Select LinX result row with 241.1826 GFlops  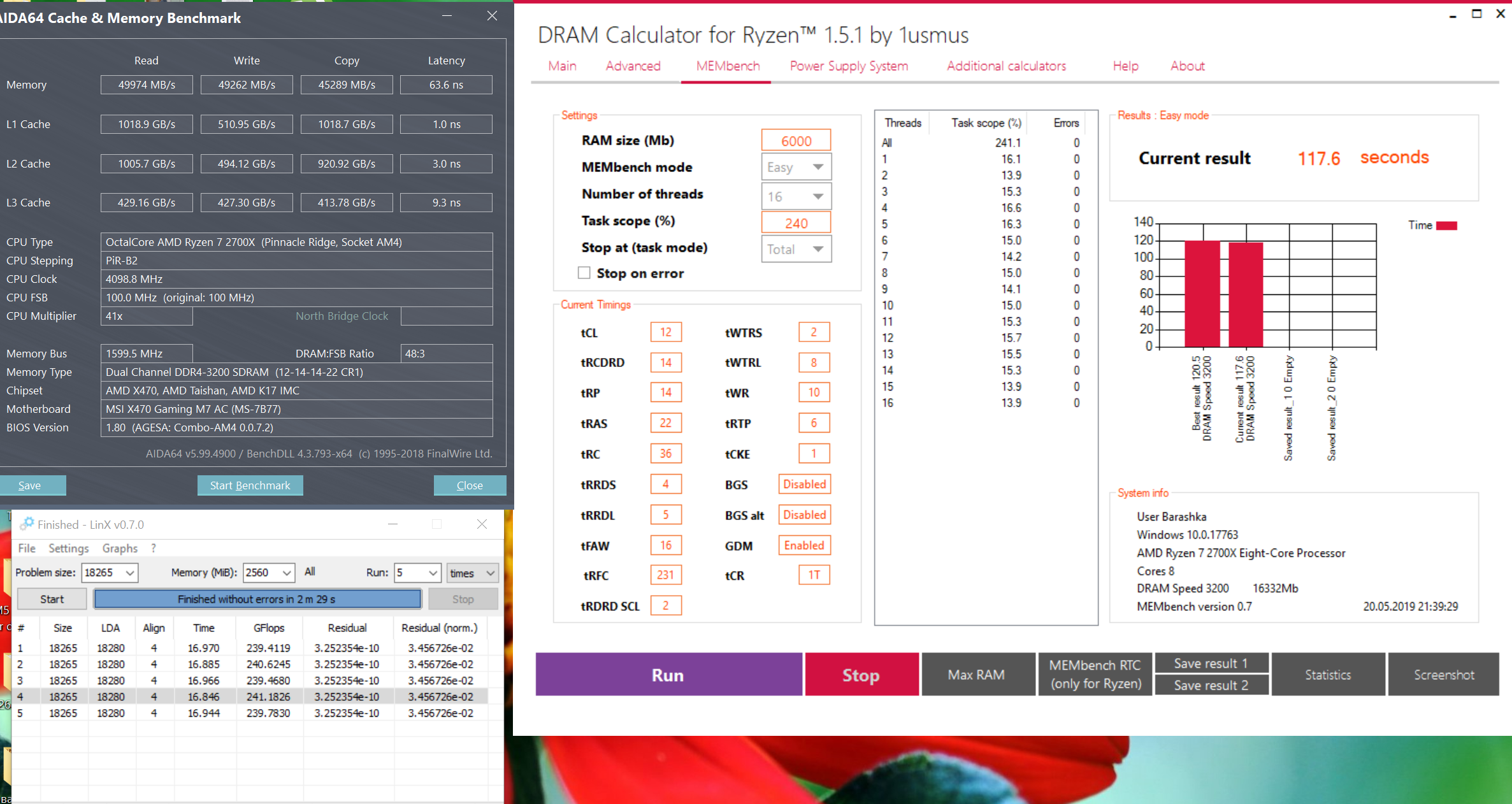tap(250, 696)
